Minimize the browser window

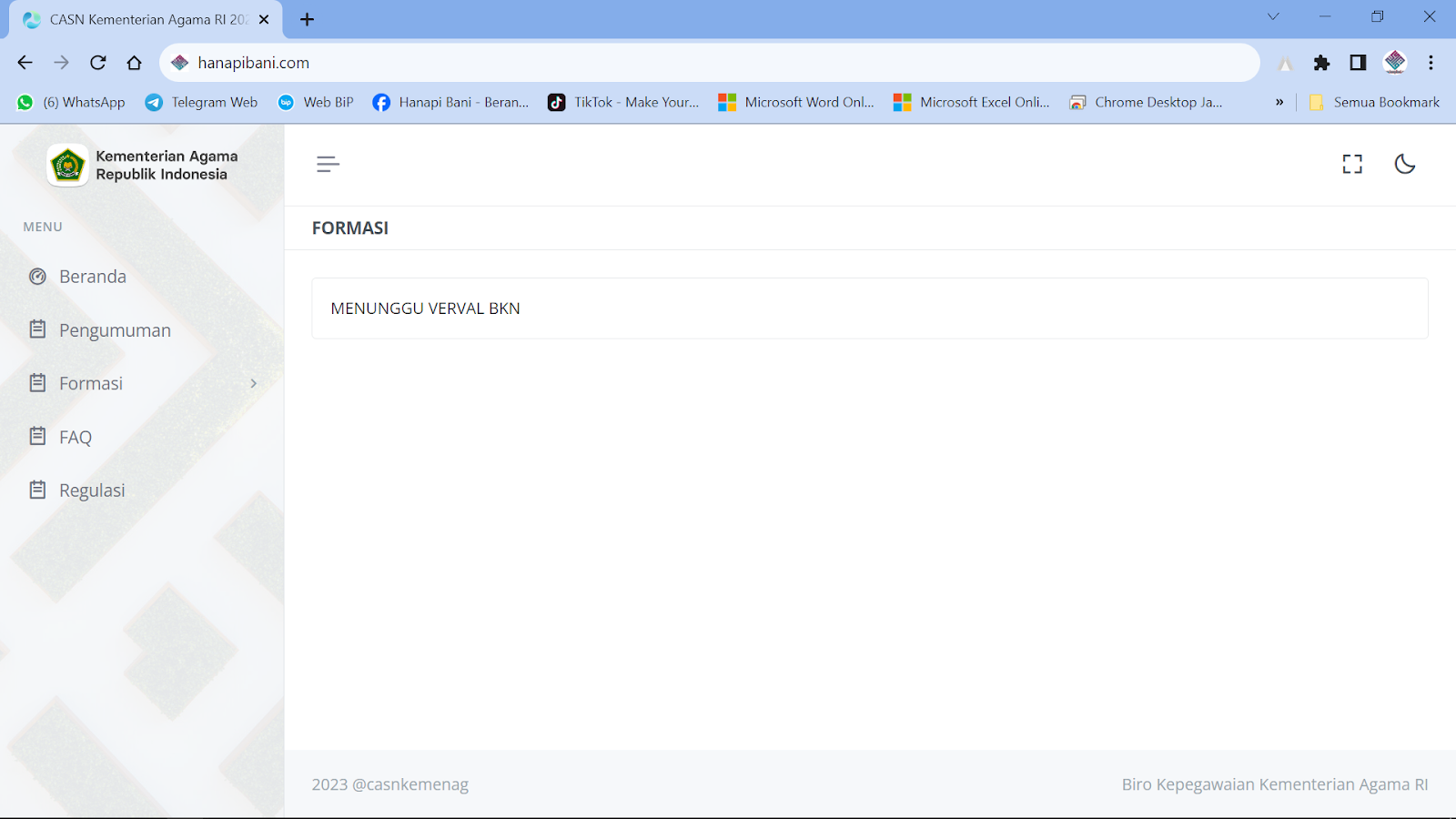[1325, 16]
